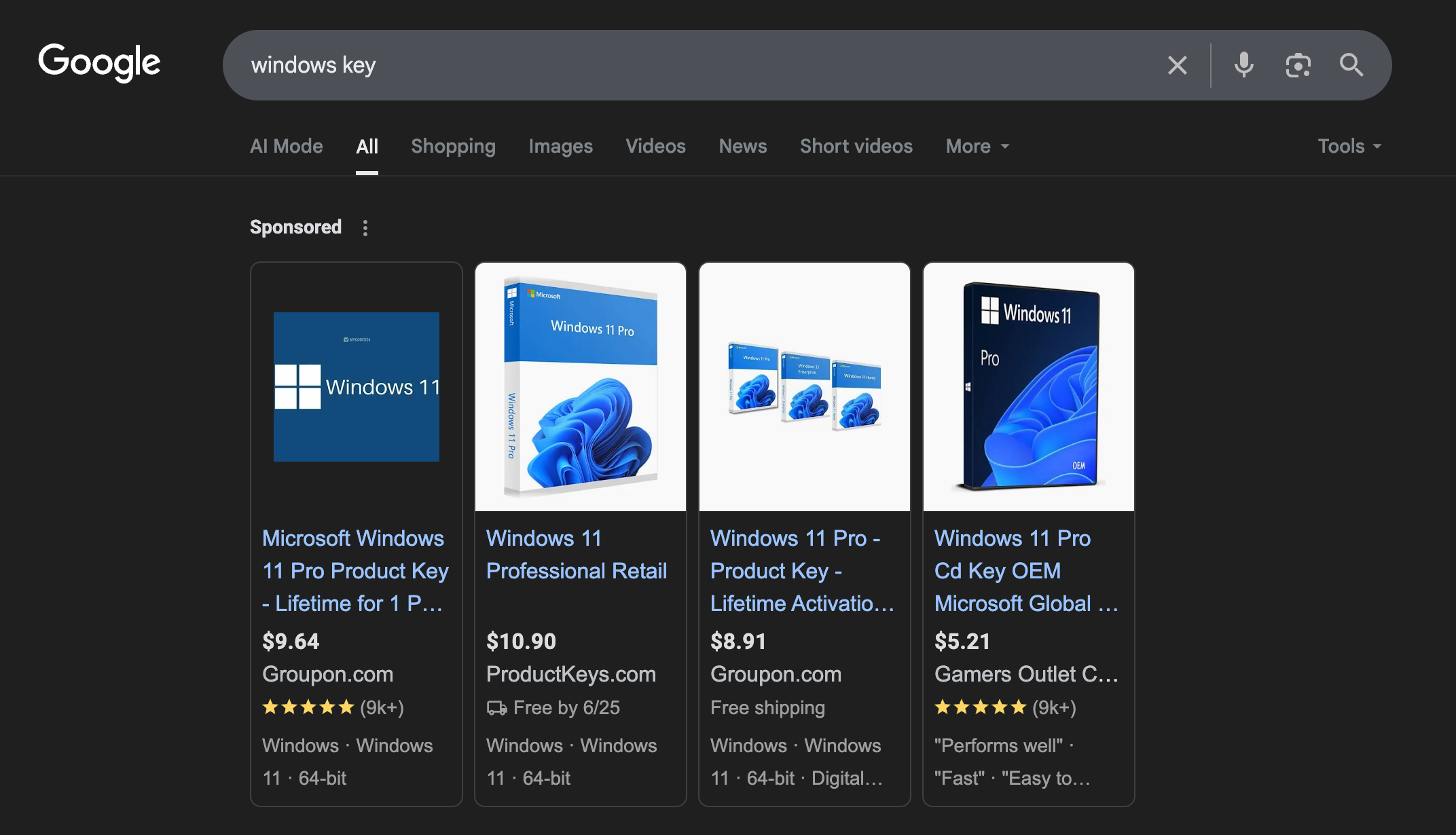Open the Sponsored three-dot options menu
The image size is (1456, 835).
point(365,228)
